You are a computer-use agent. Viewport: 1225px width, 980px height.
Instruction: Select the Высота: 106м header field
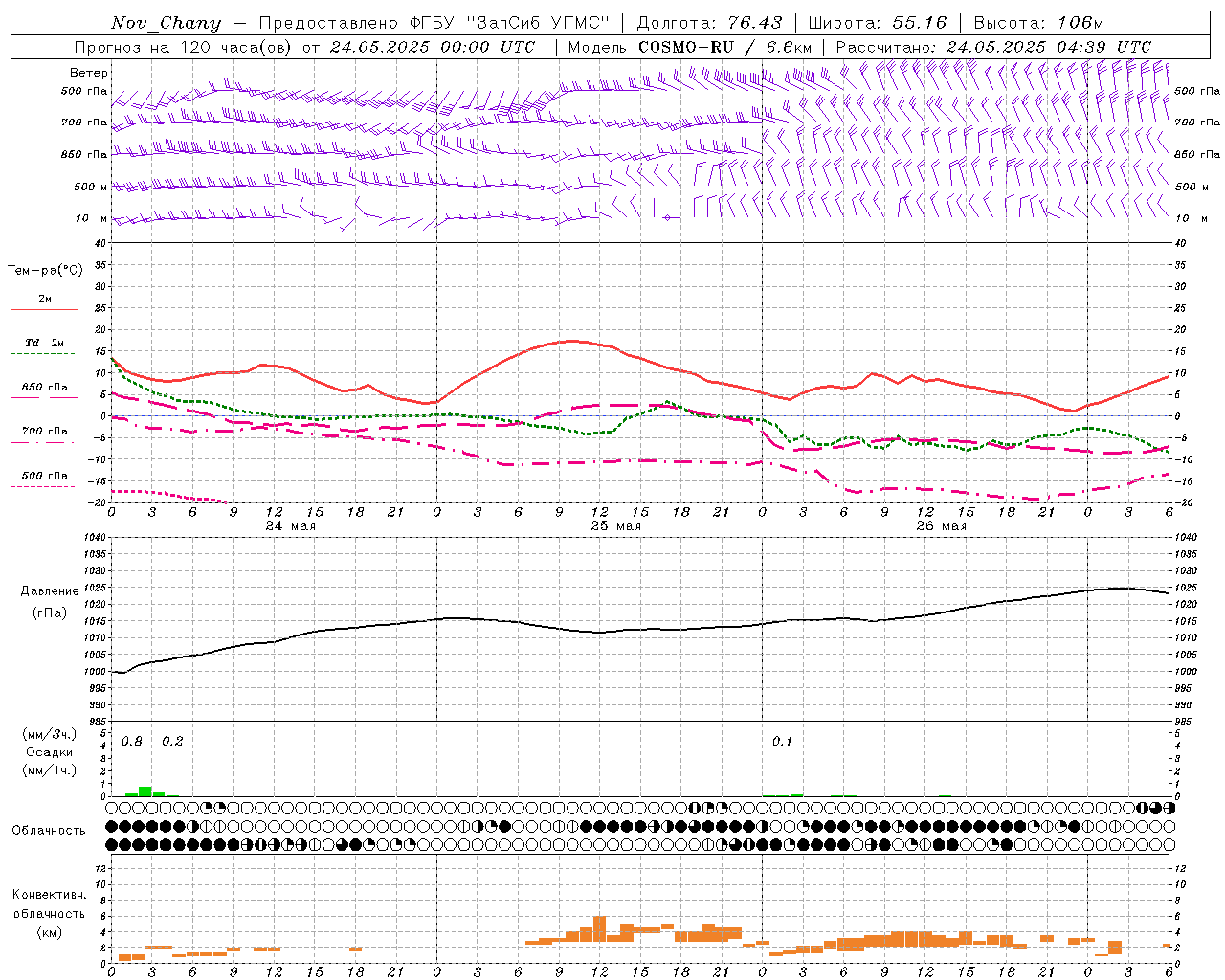1038,23
